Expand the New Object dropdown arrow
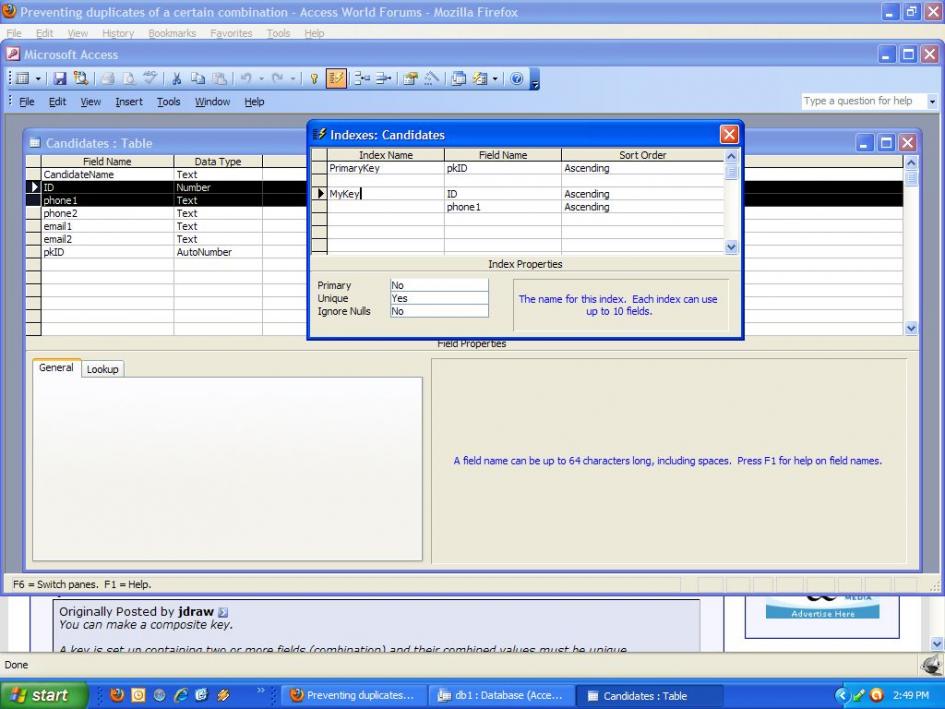Image resolution: width=945 pixels, height=709 pixels. (494, 78)
